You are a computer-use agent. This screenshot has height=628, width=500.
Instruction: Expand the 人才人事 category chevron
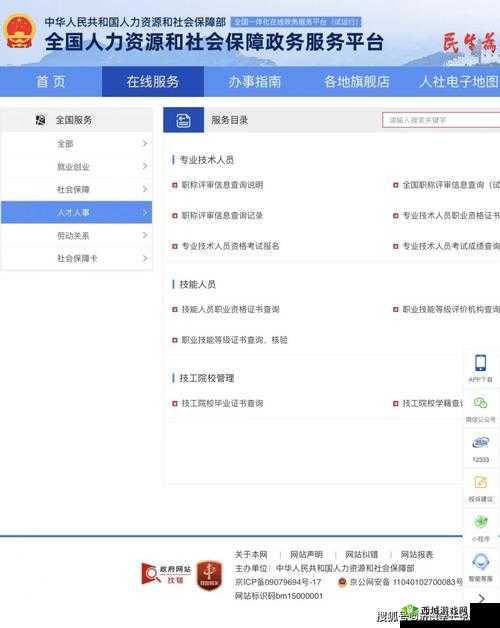click(x=145, y=212)
